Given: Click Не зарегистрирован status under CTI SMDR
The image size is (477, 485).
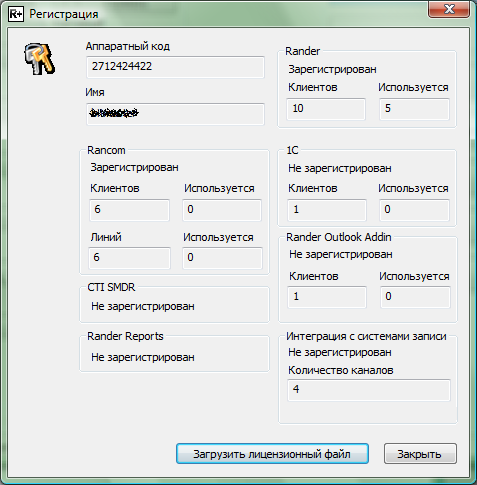Looking at the screenshot, I should (x=143, y=306).
